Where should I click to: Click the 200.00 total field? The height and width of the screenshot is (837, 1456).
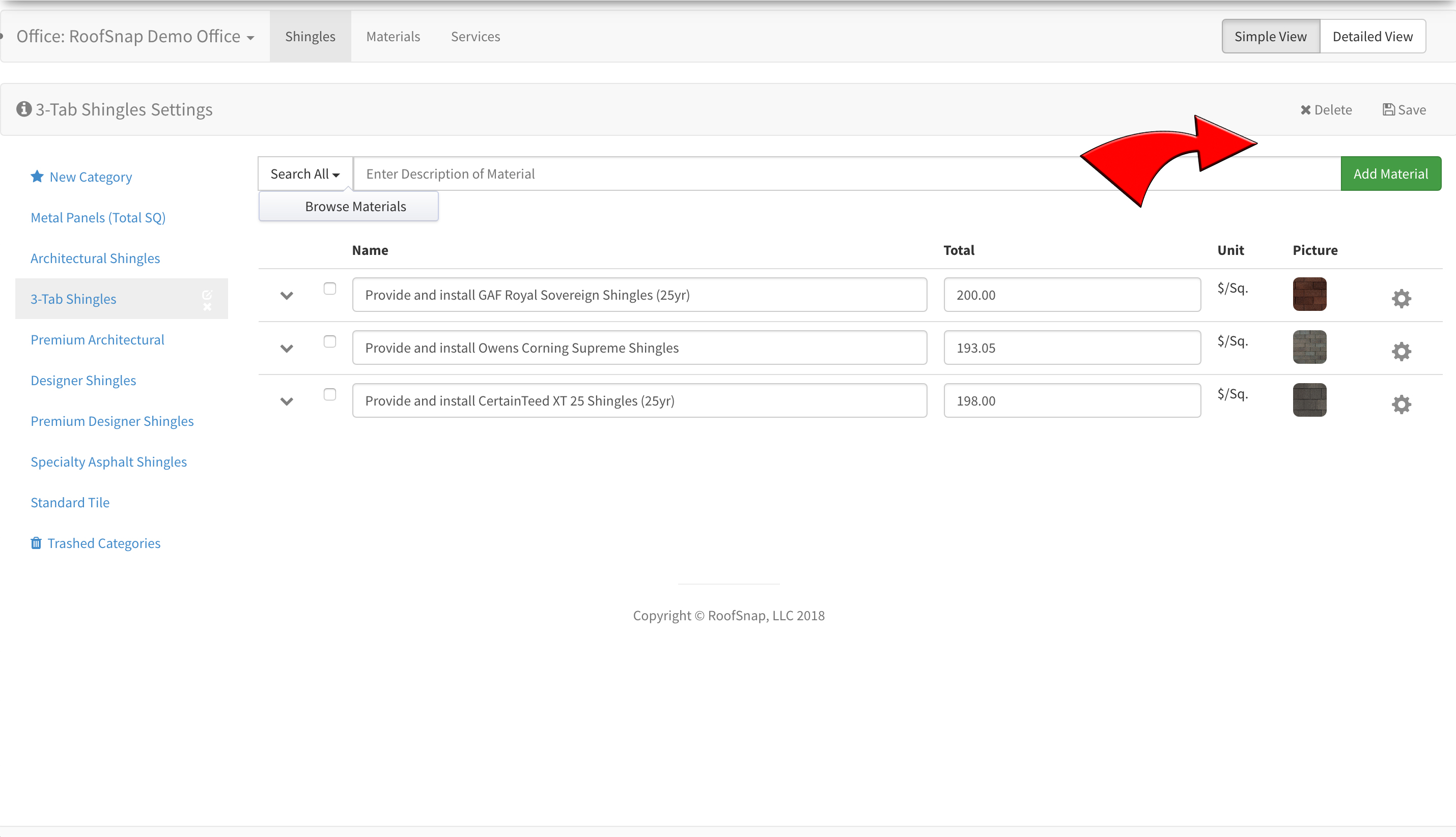(x=1073, y=295)
